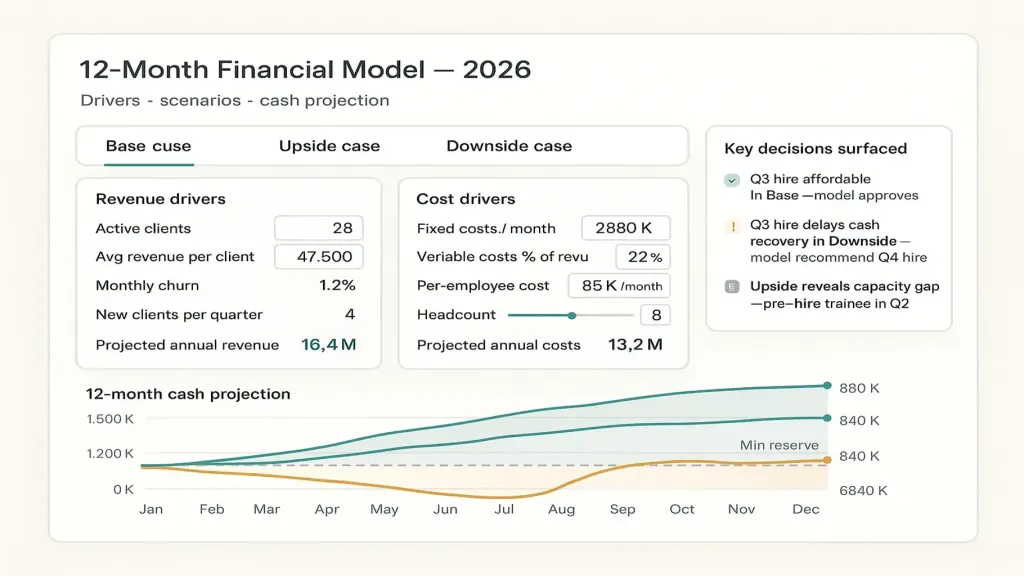1024x576 pixels.
Task: Click the middle green line endpoint at 840 K
Action: click(x=827, y=418)
